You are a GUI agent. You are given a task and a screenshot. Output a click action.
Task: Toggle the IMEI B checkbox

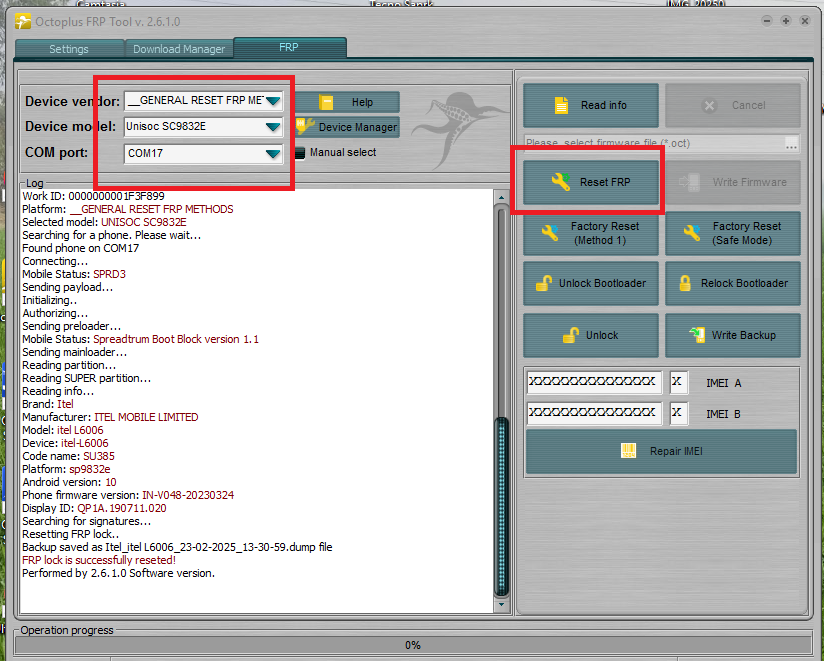pyautogui.click(x=678, y=413)
